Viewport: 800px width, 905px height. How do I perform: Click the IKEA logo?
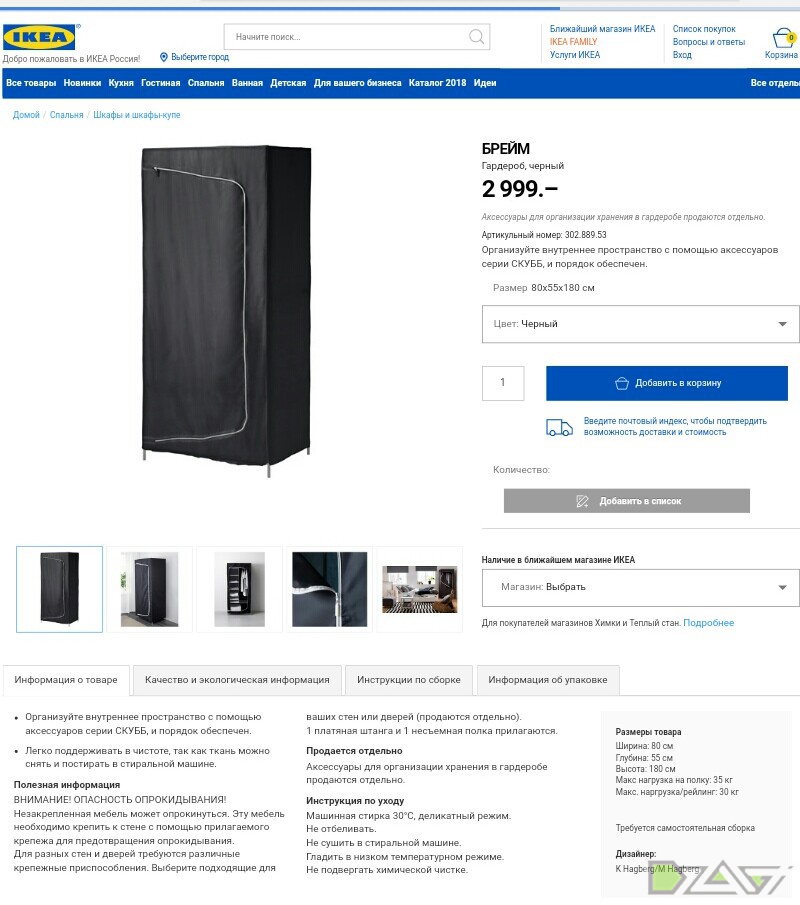point(39,38)
